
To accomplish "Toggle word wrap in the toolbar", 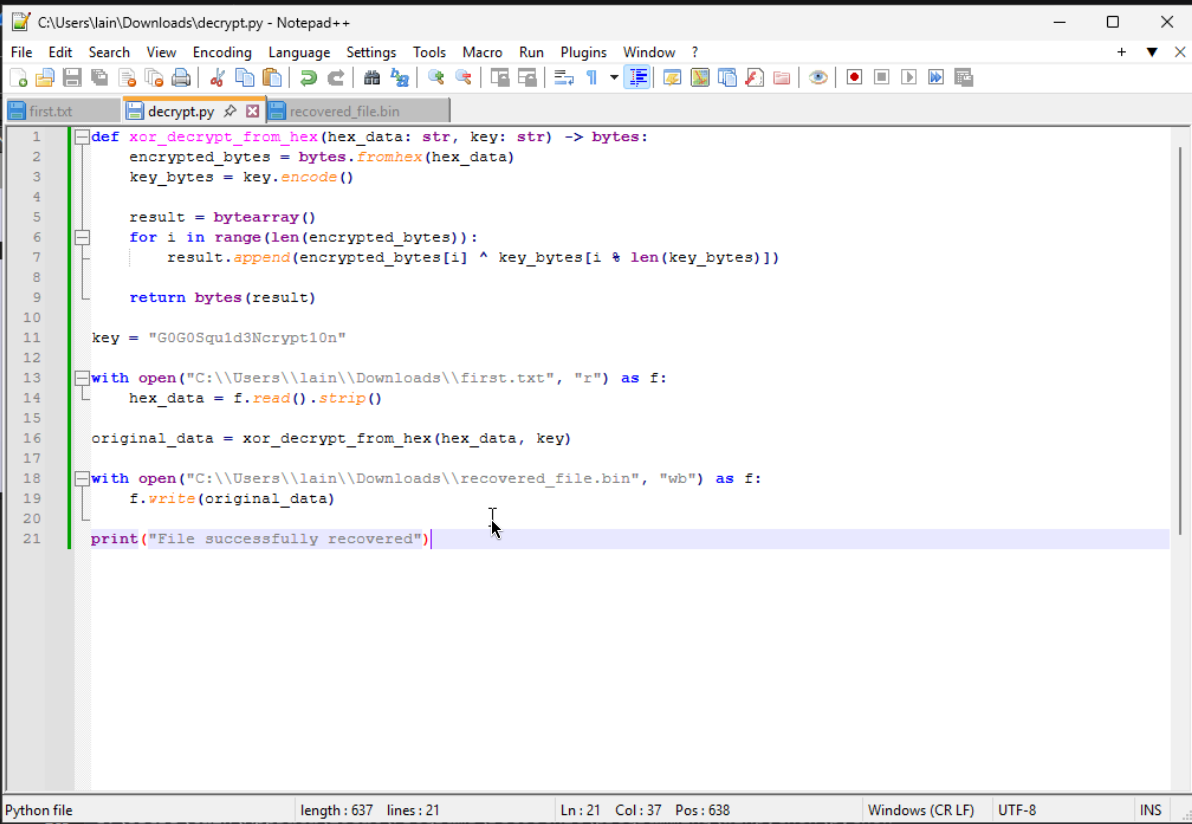I will [564, 78].
